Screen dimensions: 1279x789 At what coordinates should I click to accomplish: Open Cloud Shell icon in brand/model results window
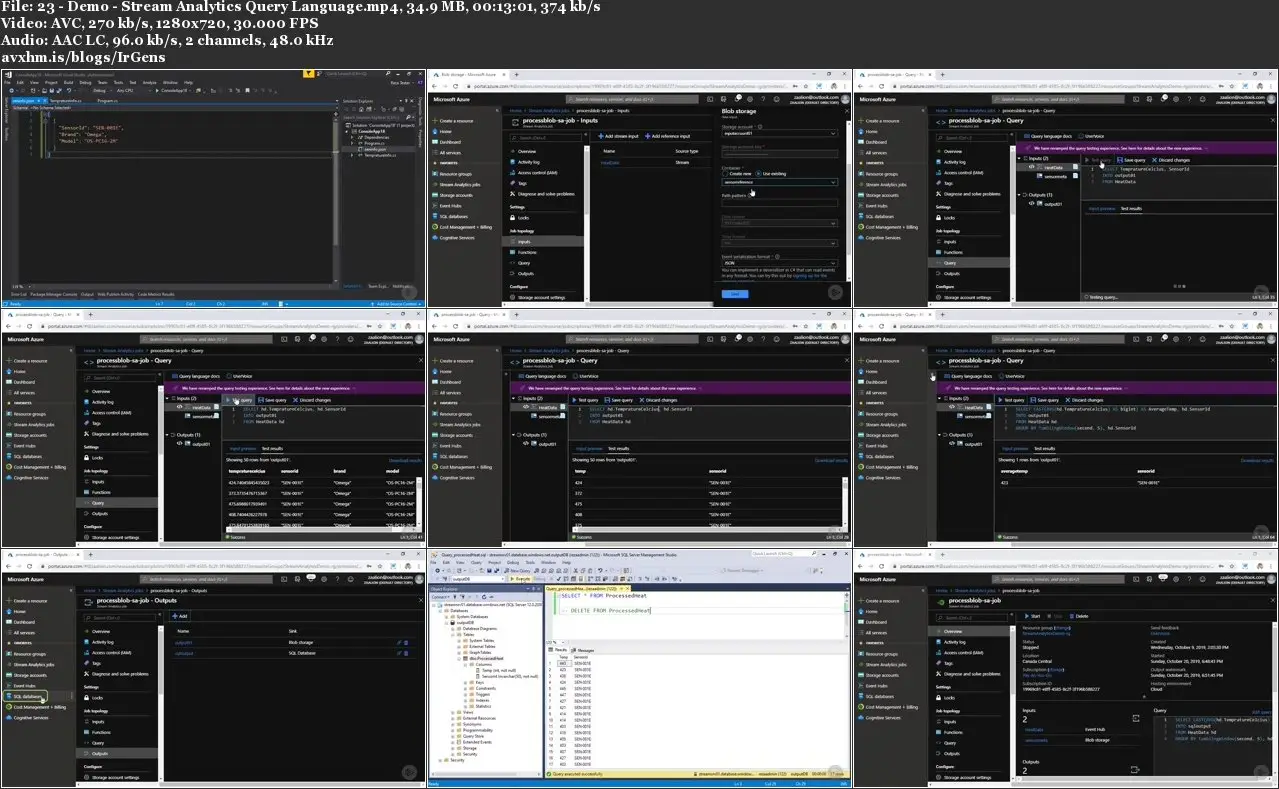tap(286, 339)
